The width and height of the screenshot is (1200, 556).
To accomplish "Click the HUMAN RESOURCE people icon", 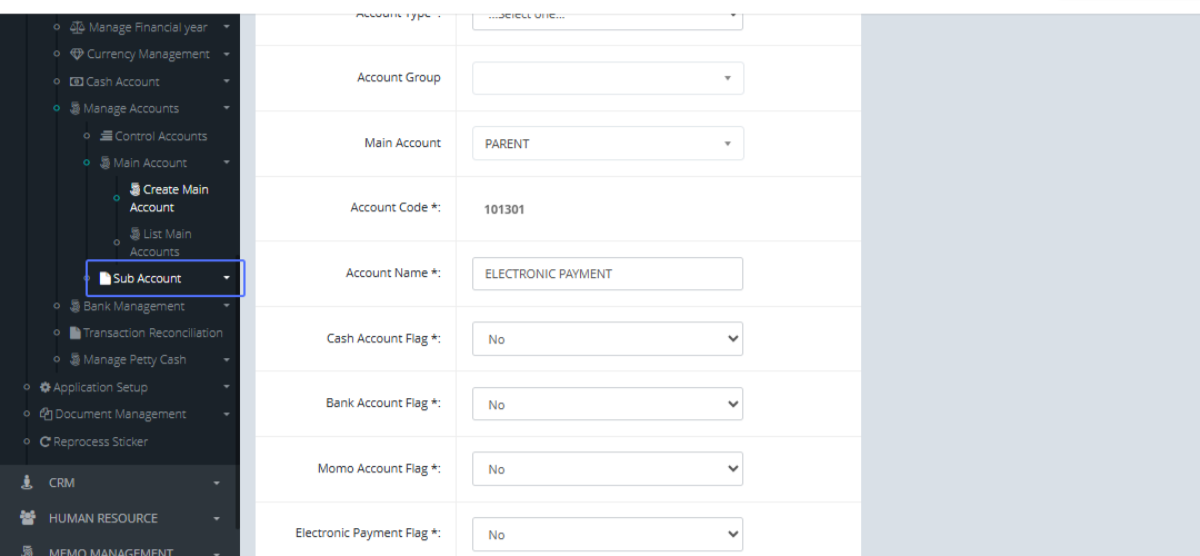I will [x=28, y=518].
